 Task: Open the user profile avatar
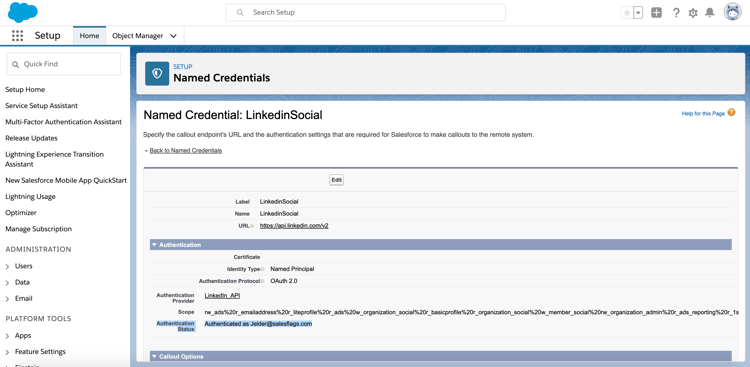click(x=732, y=12)
